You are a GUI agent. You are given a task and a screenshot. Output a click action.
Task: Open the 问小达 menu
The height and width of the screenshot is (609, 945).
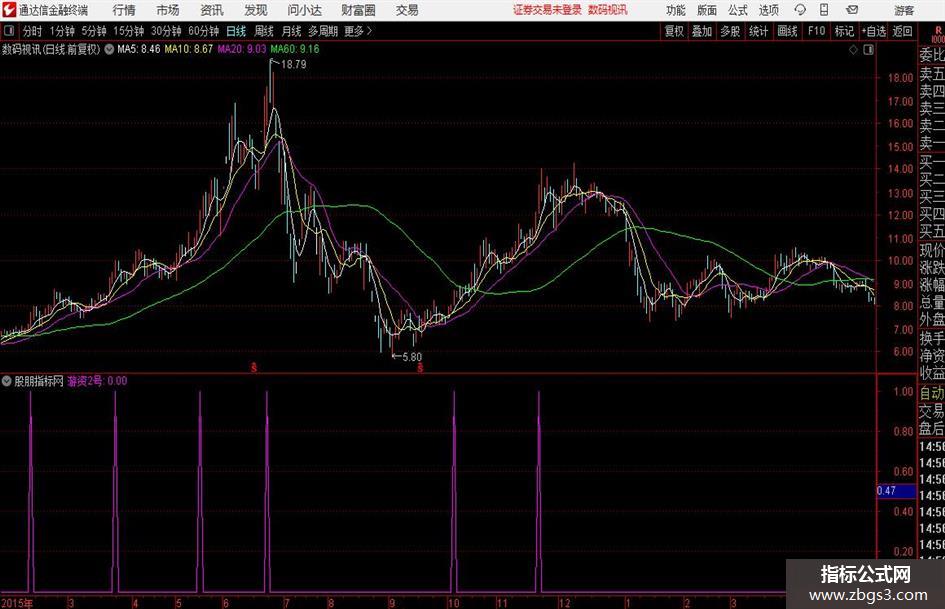pos(304,10)
